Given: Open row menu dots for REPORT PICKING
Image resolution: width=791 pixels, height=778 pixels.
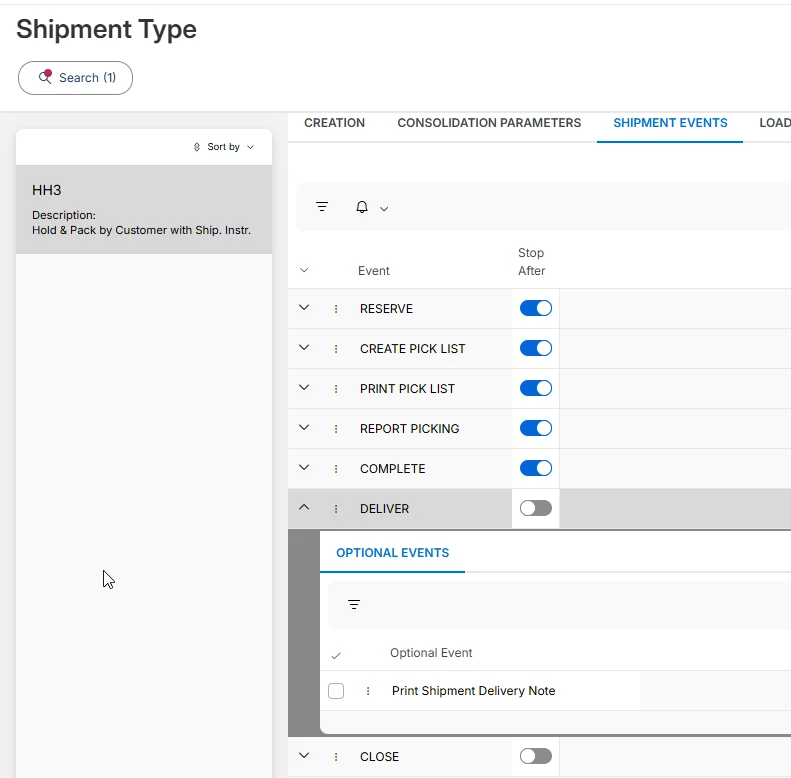Looking at the screenshot, I should (x=336, y=429).
